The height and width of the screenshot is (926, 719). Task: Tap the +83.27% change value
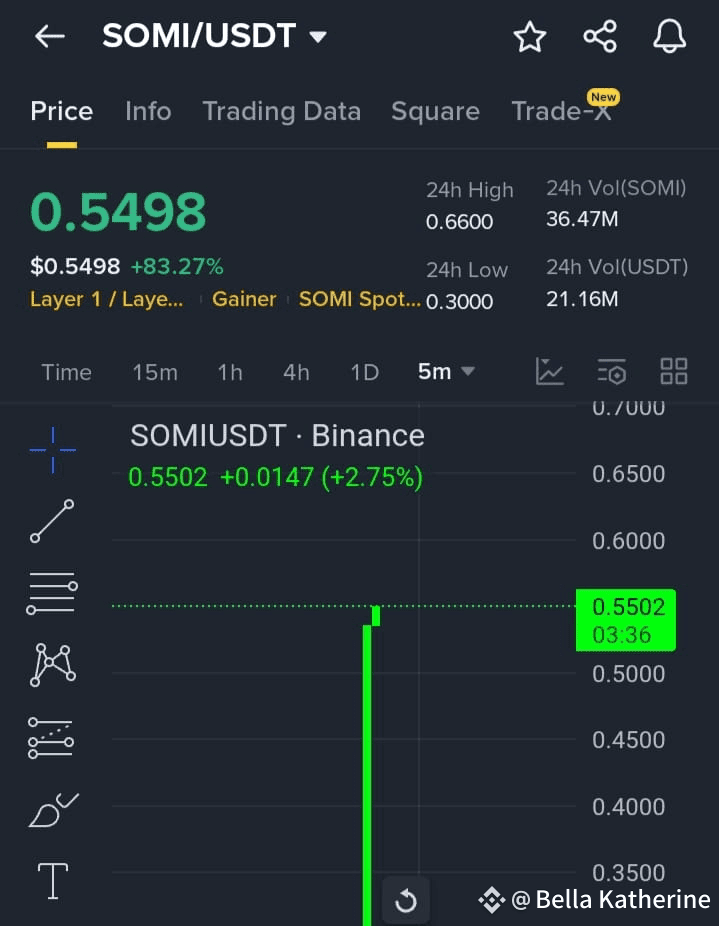(177, 266)
